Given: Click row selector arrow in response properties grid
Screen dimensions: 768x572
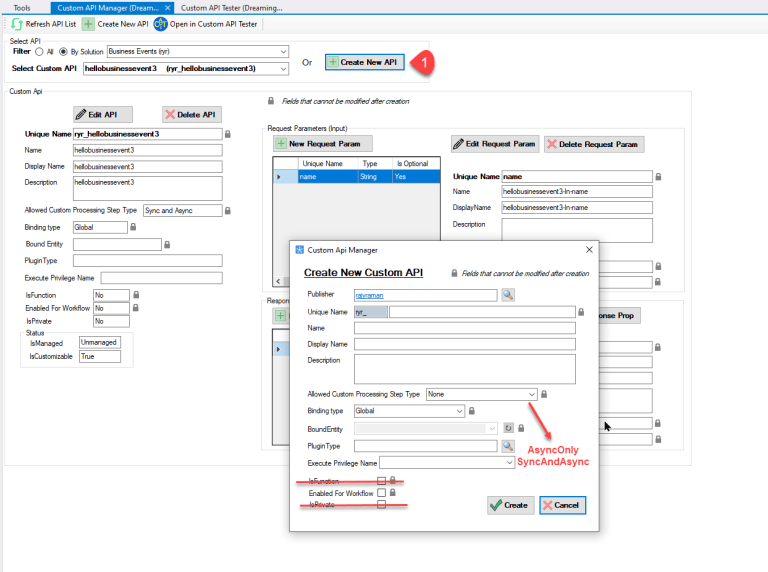Looking at the screenshot, I should pyautogui.click(x=279, y=349).
